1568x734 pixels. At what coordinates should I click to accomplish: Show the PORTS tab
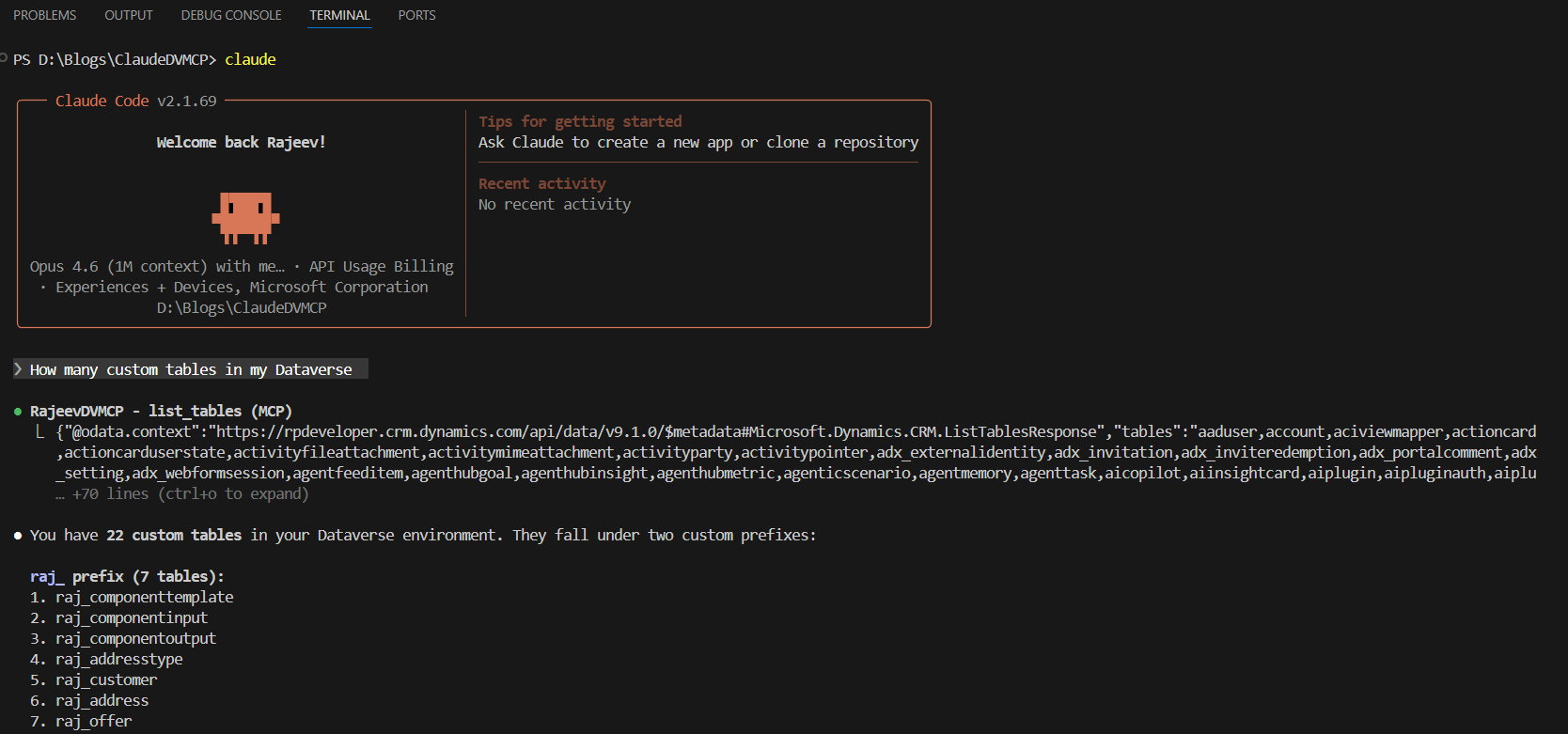[416, 15]
